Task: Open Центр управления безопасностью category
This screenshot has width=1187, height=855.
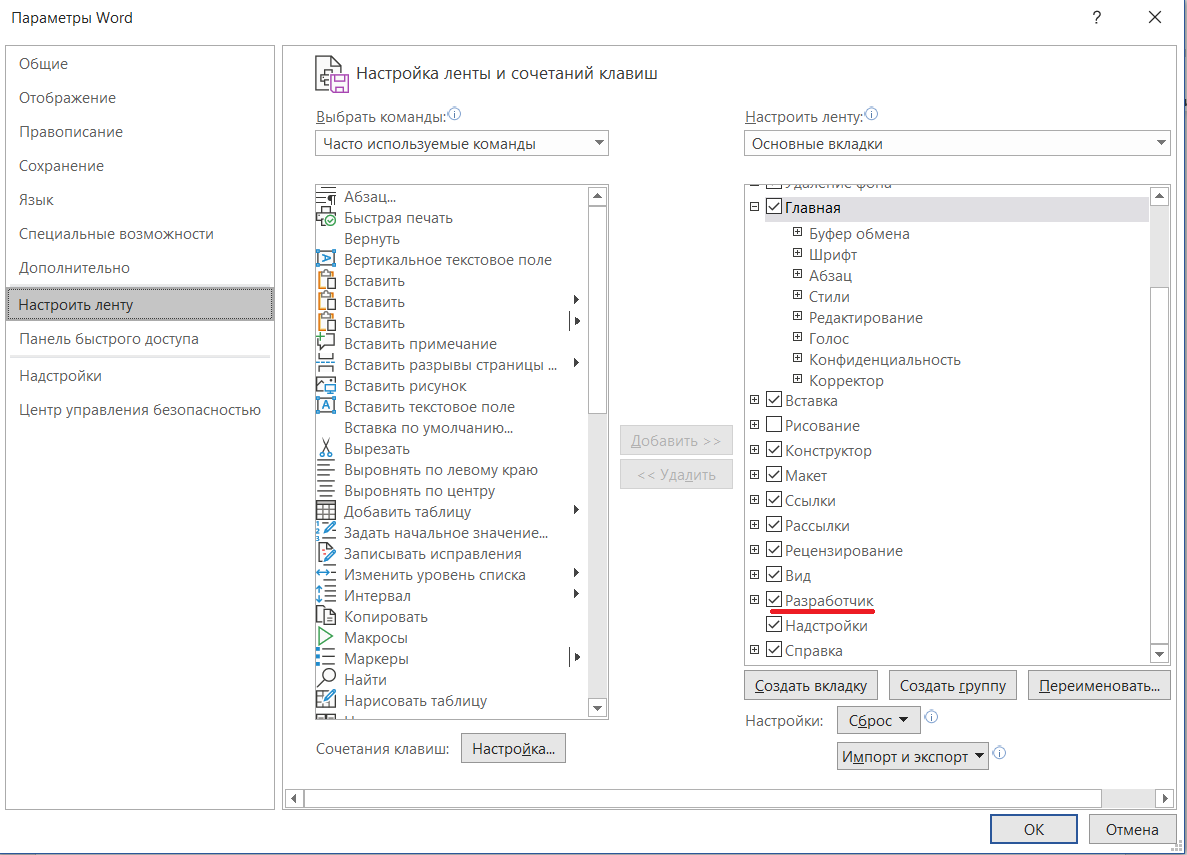Action: (x=139, y=410)
